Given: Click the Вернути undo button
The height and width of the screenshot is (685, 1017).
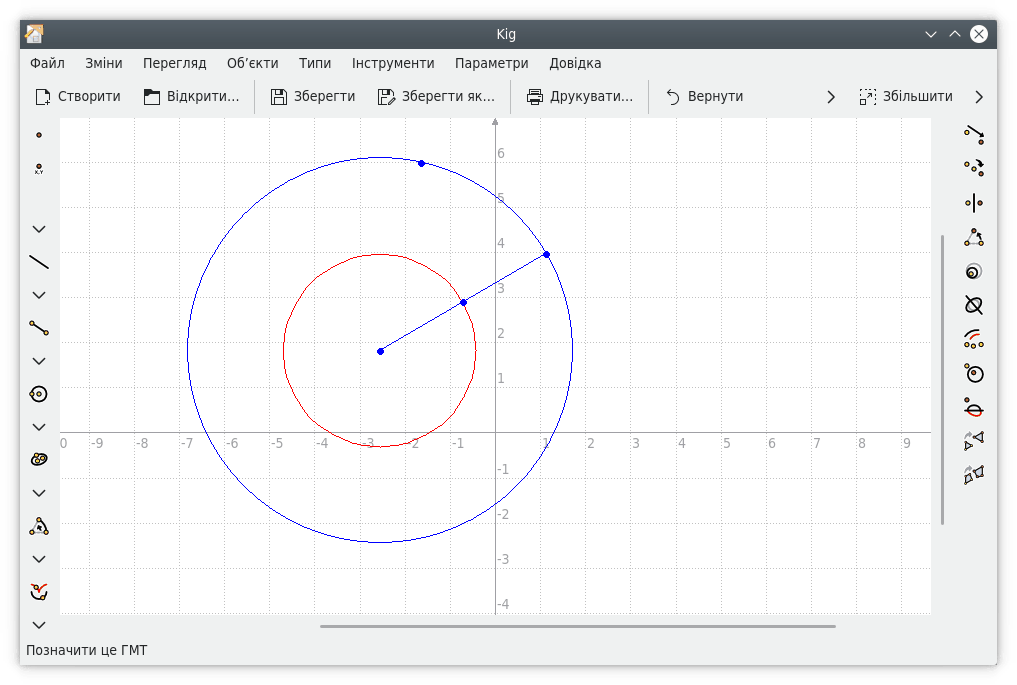Looking at the screenshot, I should [x=705, y=97].
